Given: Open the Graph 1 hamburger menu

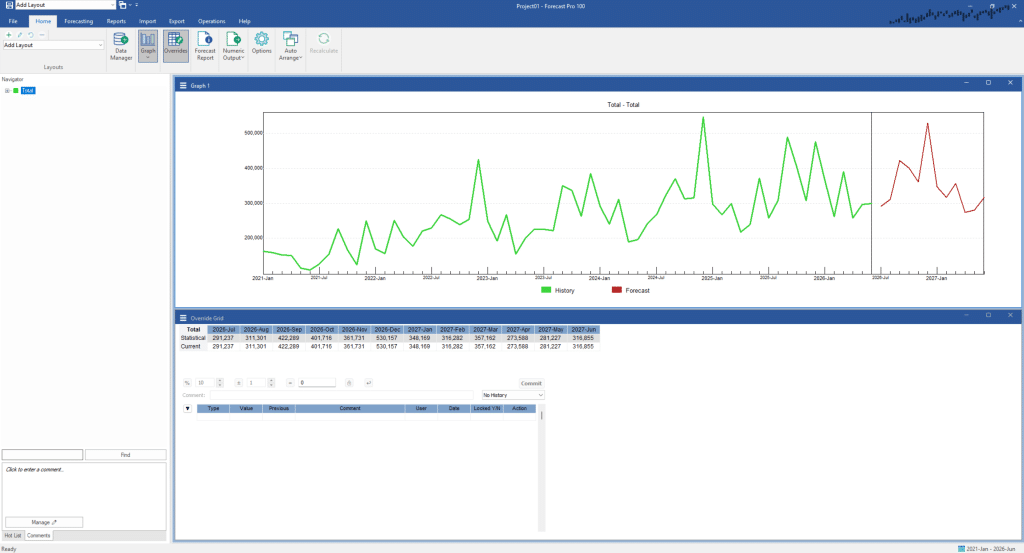Looking at the screenshot, I should click(x=183, y=86).
